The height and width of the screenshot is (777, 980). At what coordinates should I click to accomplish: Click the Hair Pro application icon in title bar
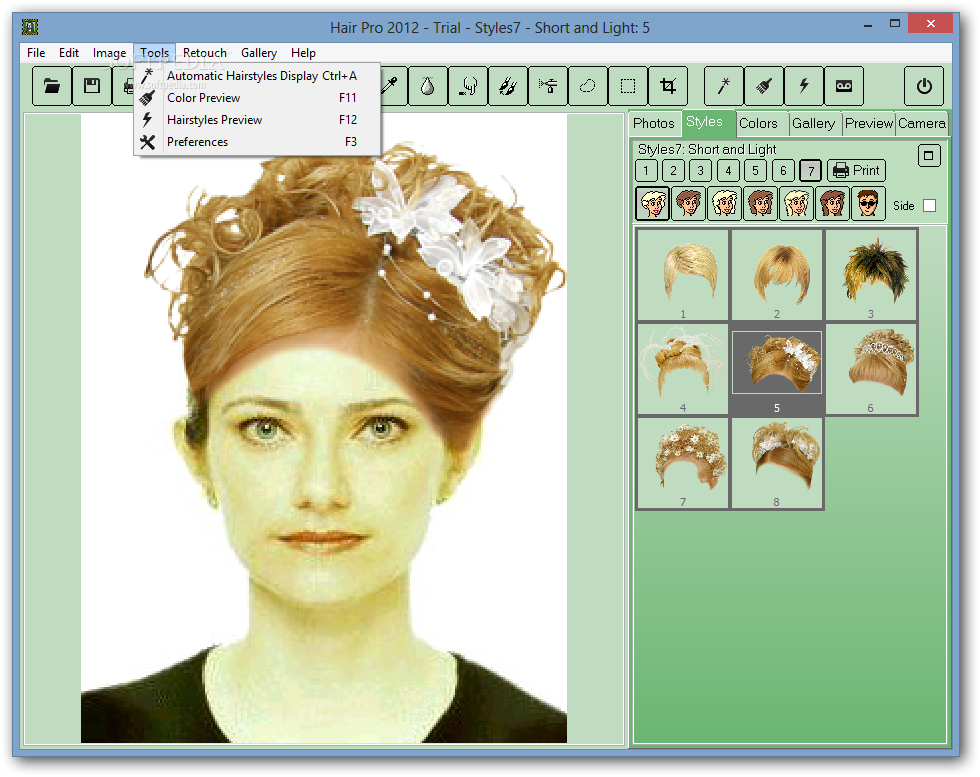(30, 27)
